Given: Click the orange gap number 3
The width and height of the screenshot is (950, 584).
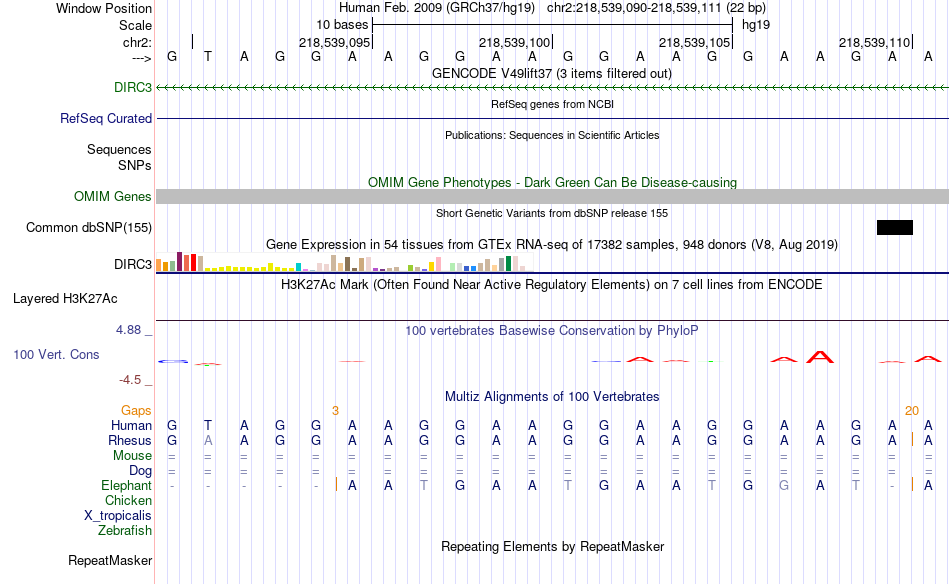Looking at the screenshot, I should click(x=335, y=411).
